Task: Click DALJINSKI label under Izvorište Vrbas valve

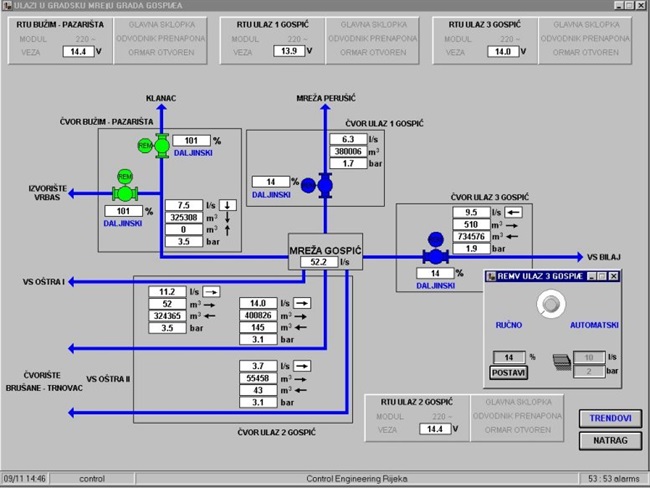Action: [x=123, y=223]
